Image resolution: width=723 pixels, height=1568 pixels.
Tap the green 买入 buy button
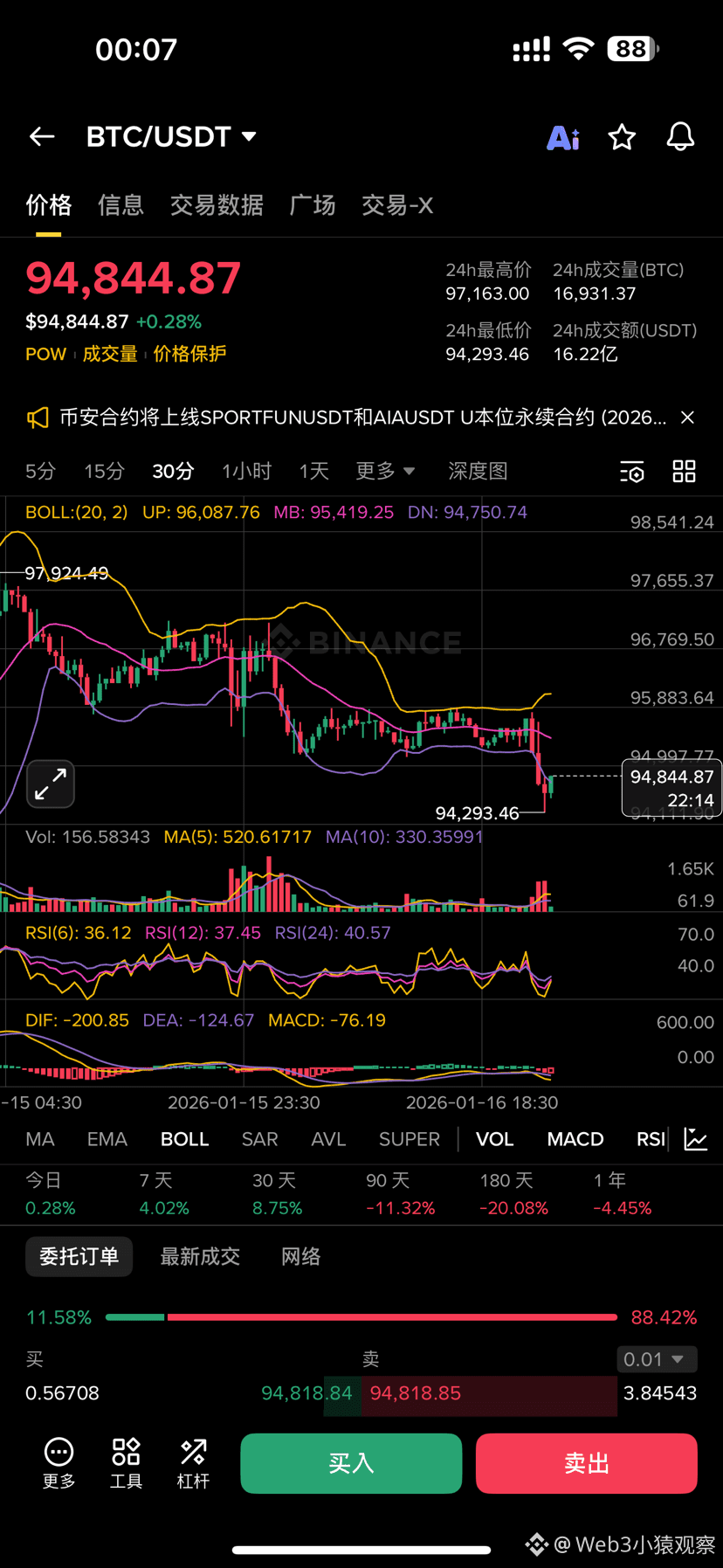point(351,1463)
